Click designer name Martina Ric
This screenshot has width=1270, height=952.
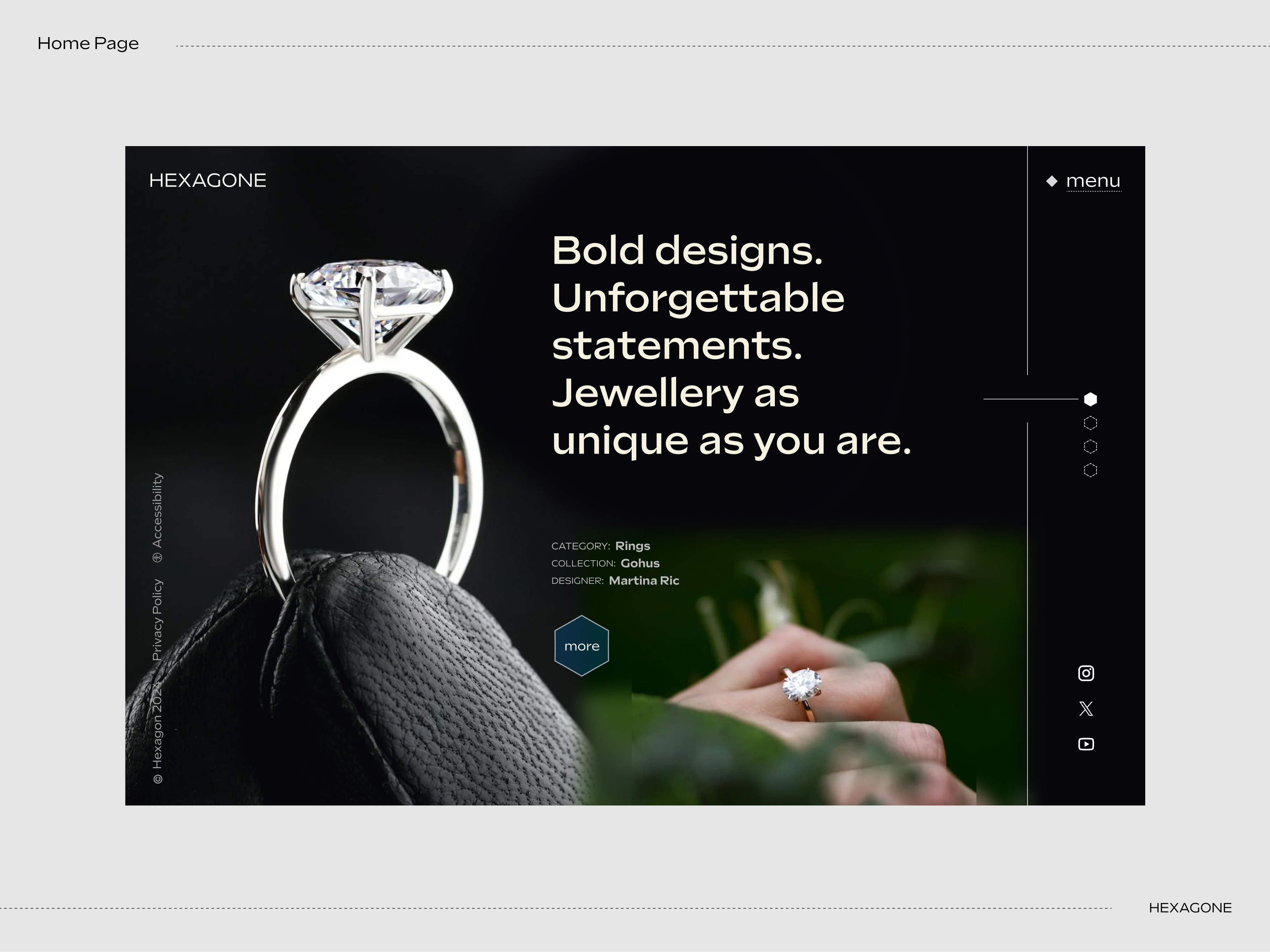pos(644,581)
